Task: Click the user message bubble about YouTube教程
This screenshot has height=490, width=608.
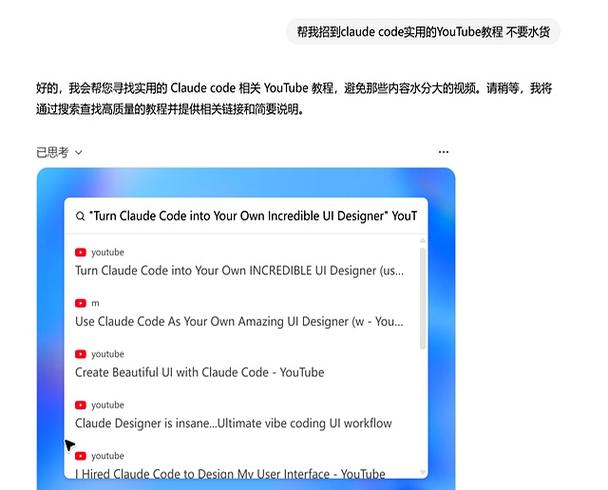Action: [423, 31]
